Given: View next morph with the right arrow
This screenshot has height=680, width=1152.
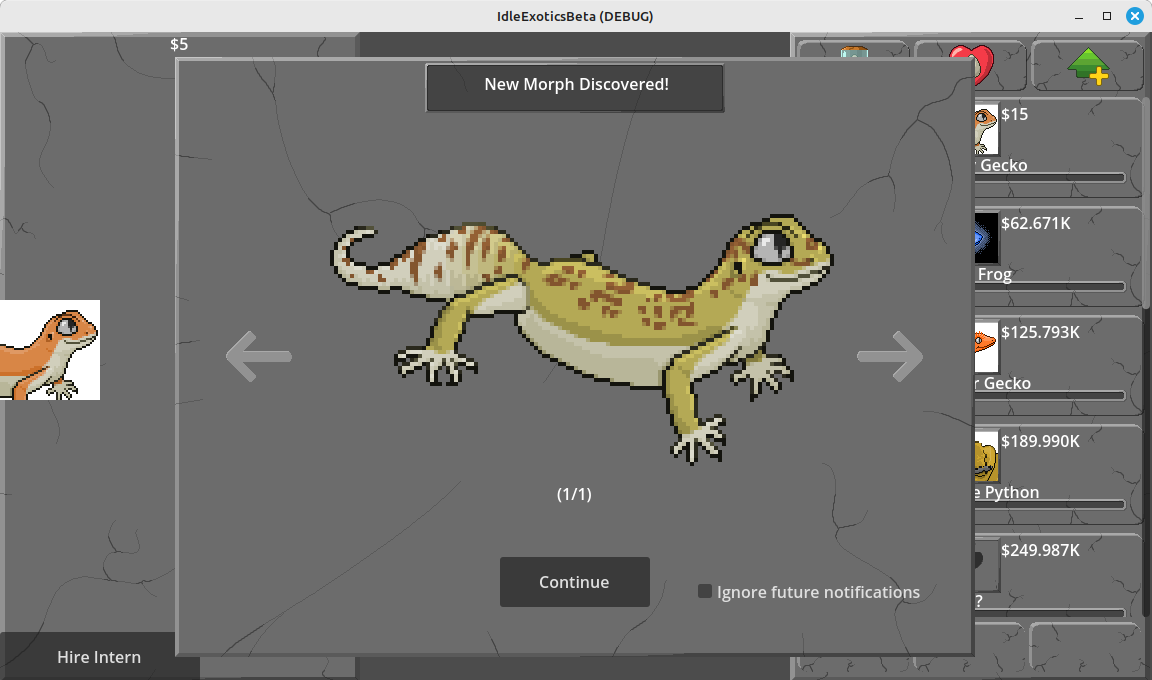Looking at the screenshot, I should (890, 356).
